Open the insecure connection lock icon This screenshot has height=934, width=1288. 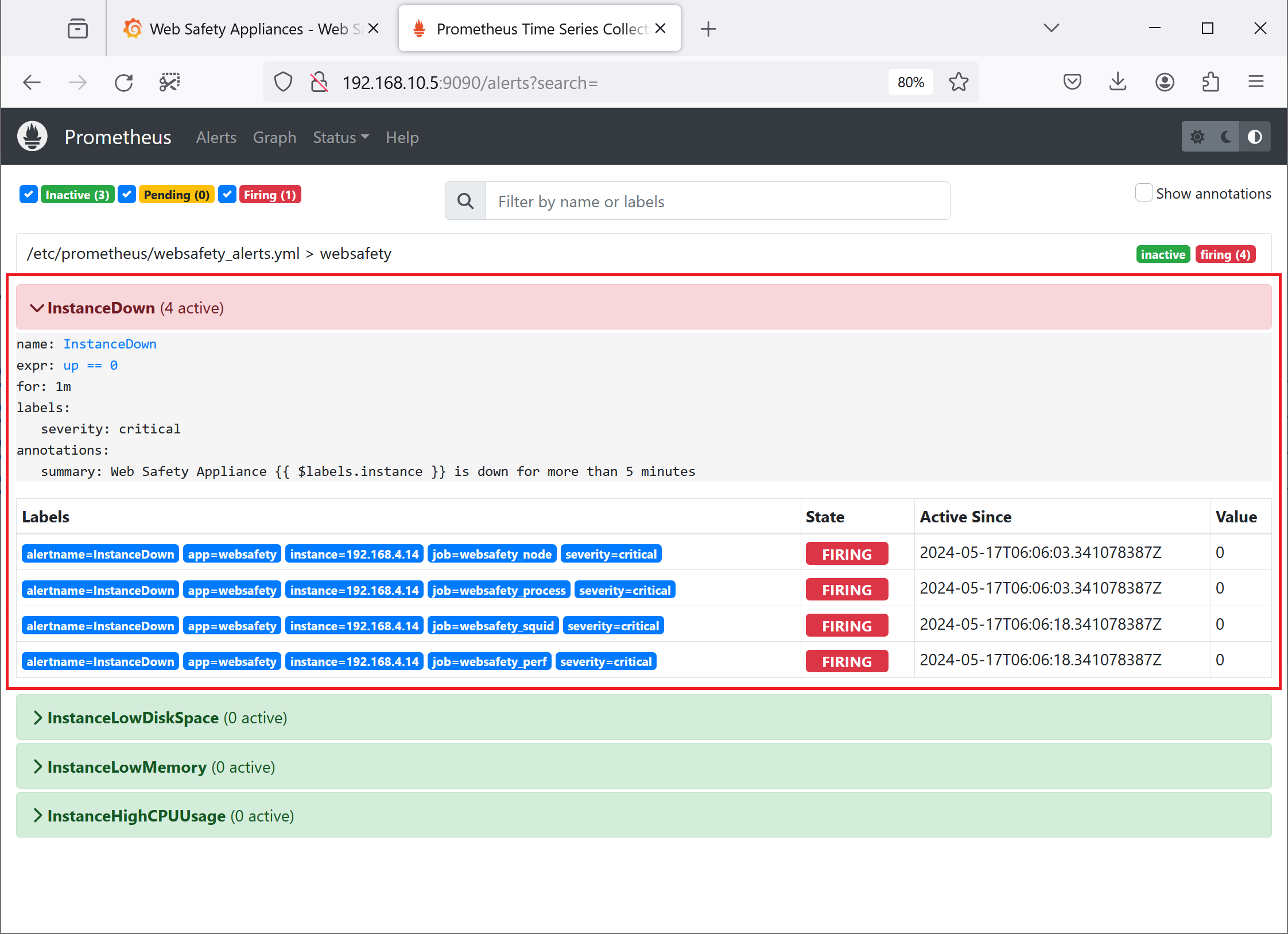[x=319, y=82]
